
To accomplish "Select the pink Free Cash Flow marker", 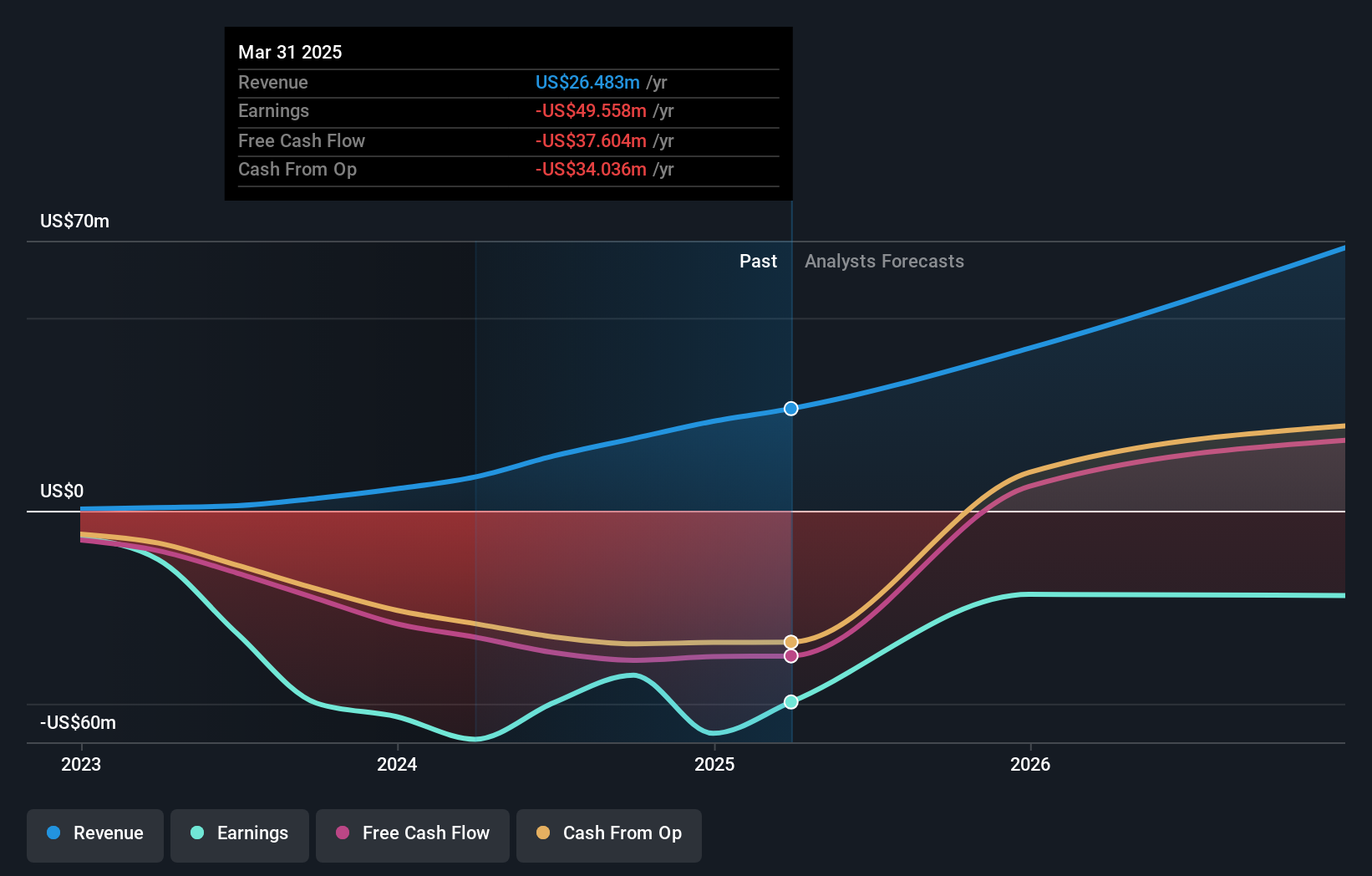I will point(790,655).
